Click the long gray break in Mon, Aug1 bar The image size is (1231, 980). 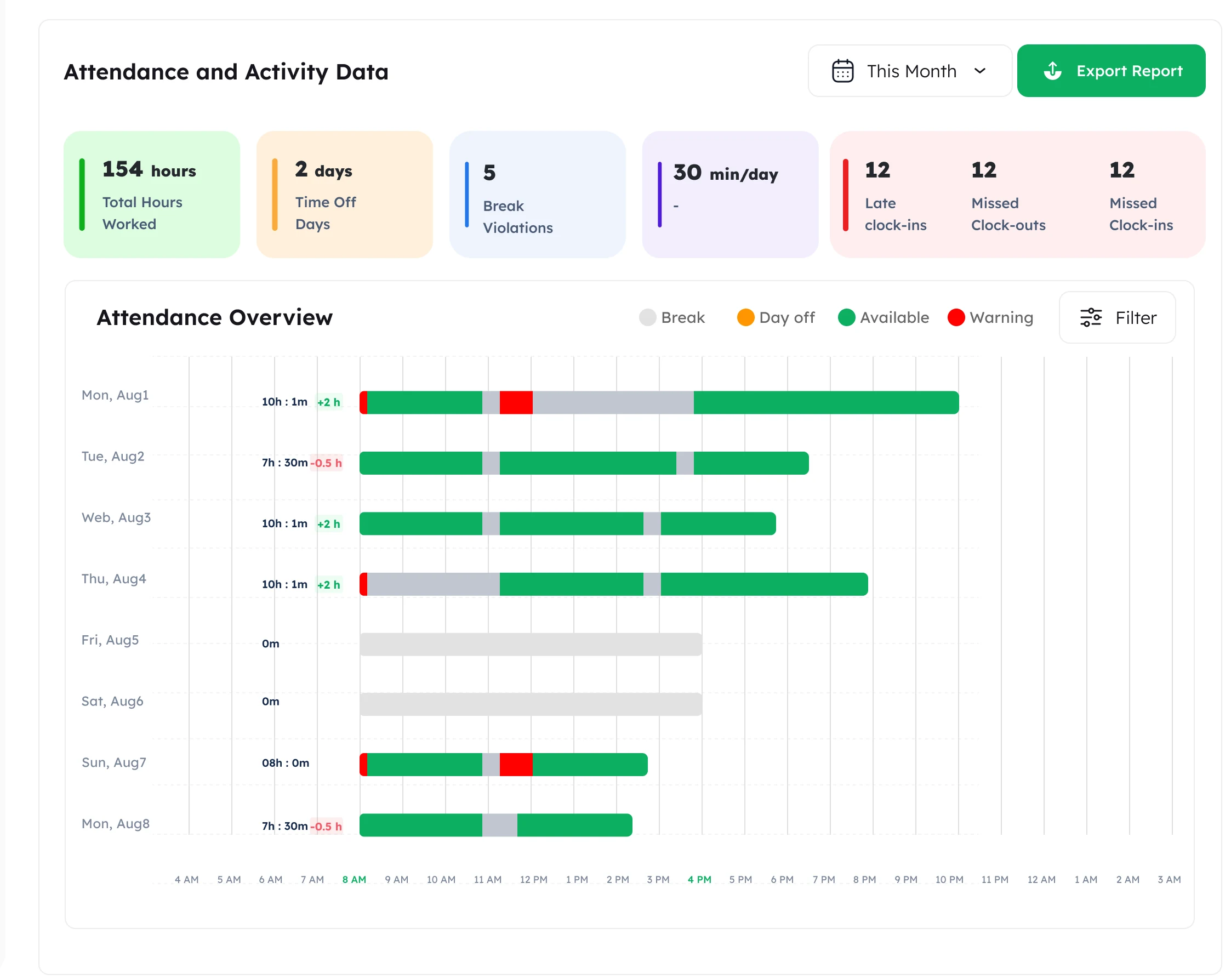[x=613, y=403]
